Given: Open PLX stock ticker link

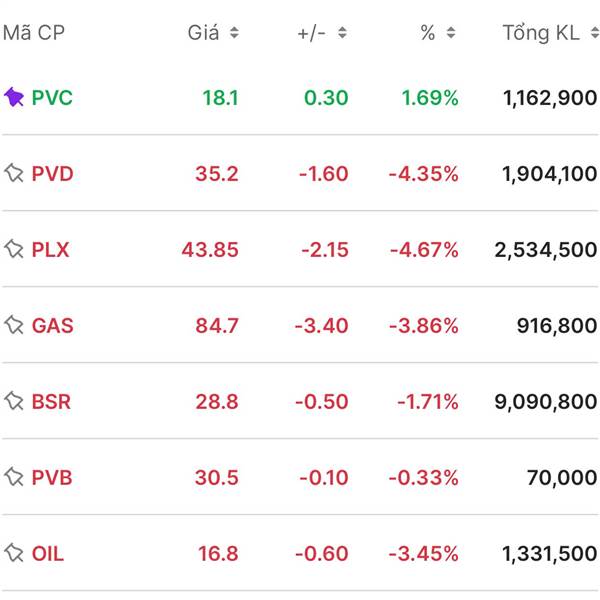Looking at the screenshot, I should pos(50,250).
